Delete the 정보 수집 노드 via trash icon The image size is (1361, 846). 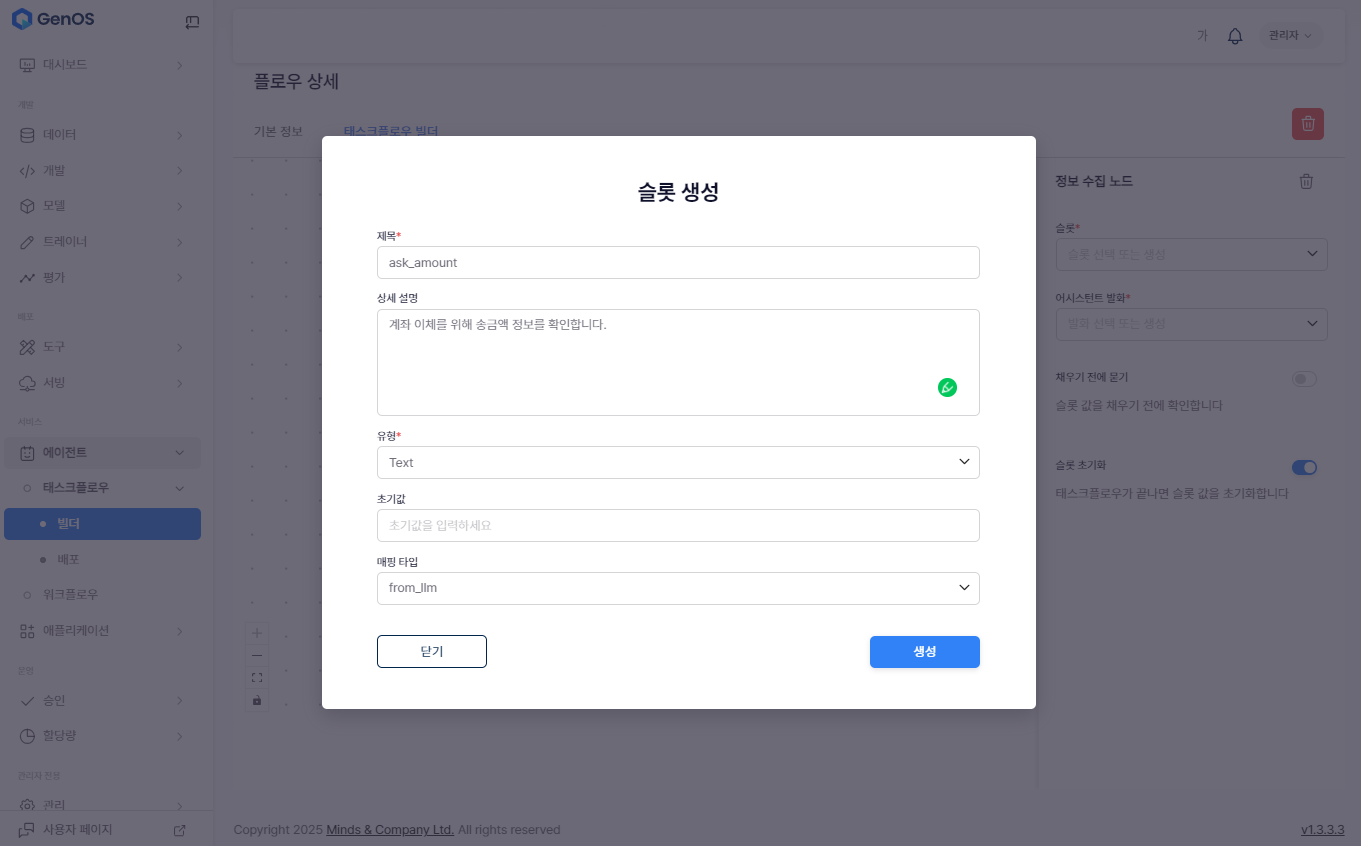click(1306, 181)
